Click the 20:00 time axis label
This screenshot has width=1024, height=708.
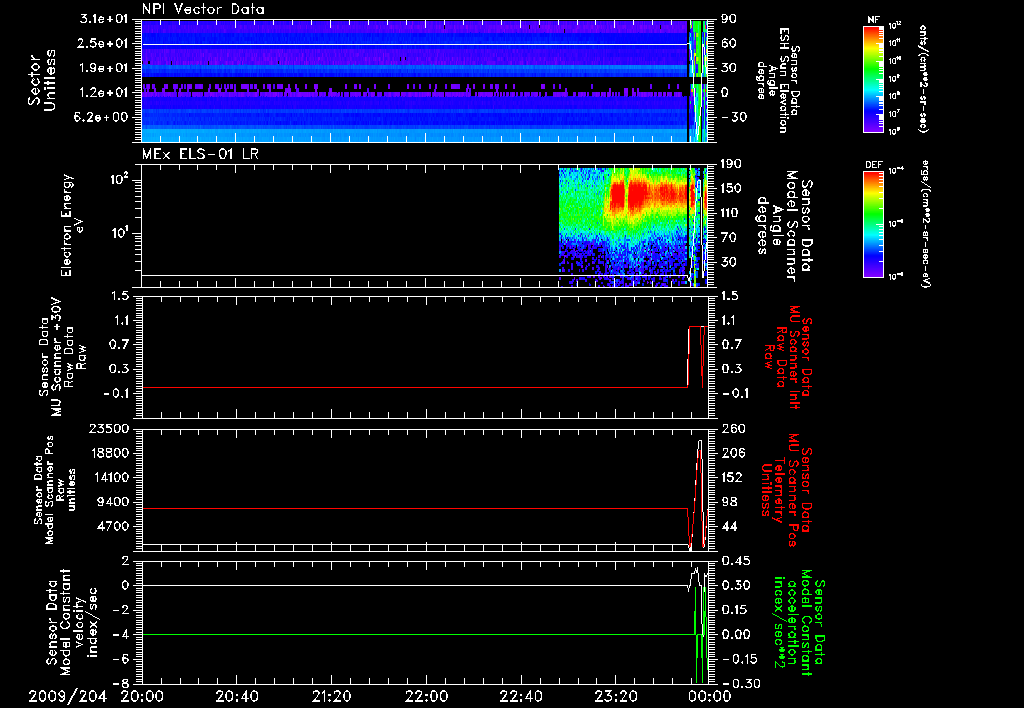[142, 696]
